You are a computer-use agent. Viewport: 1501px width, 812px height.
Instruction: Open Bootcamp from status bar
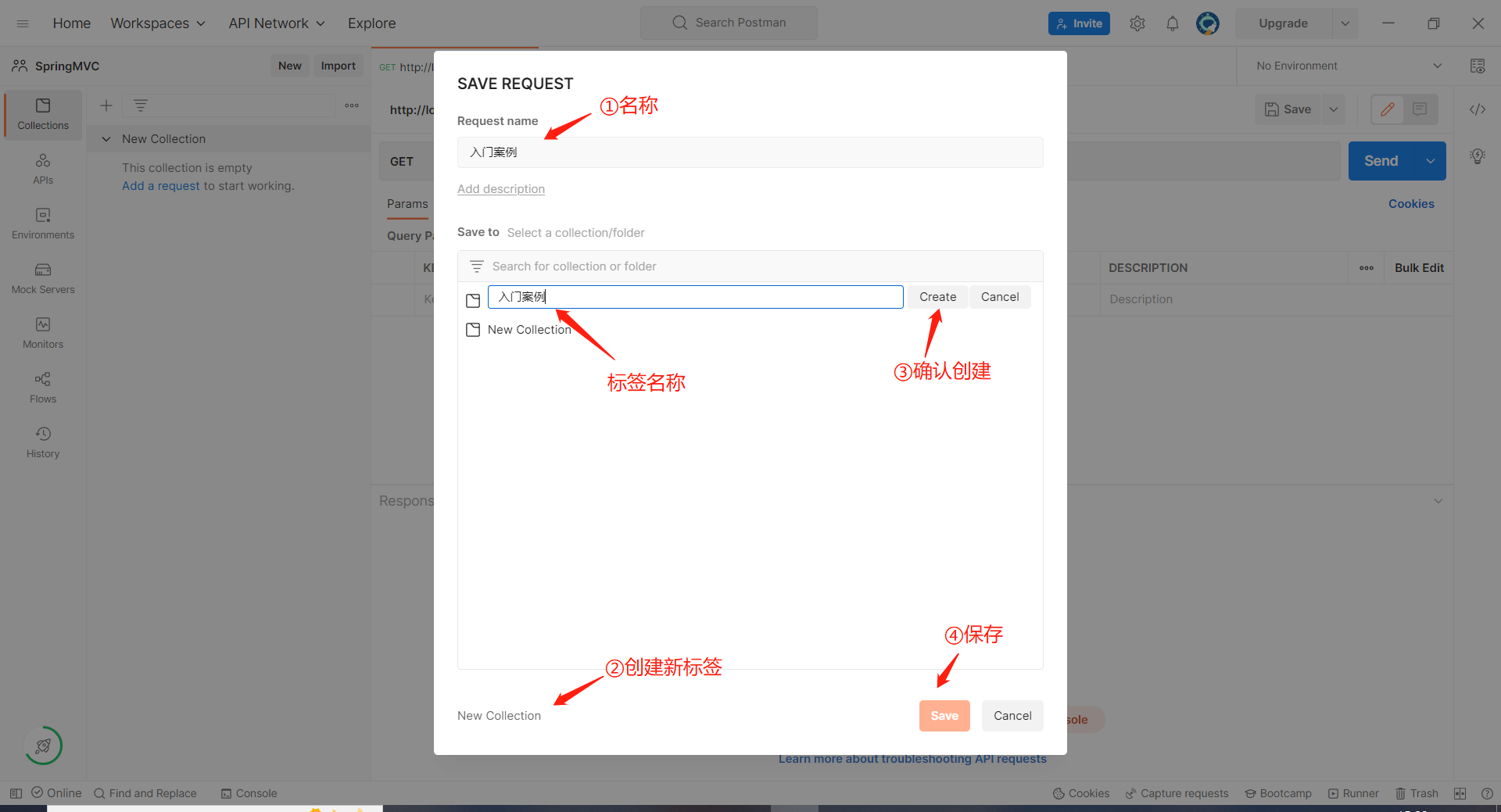[1278, 793]
